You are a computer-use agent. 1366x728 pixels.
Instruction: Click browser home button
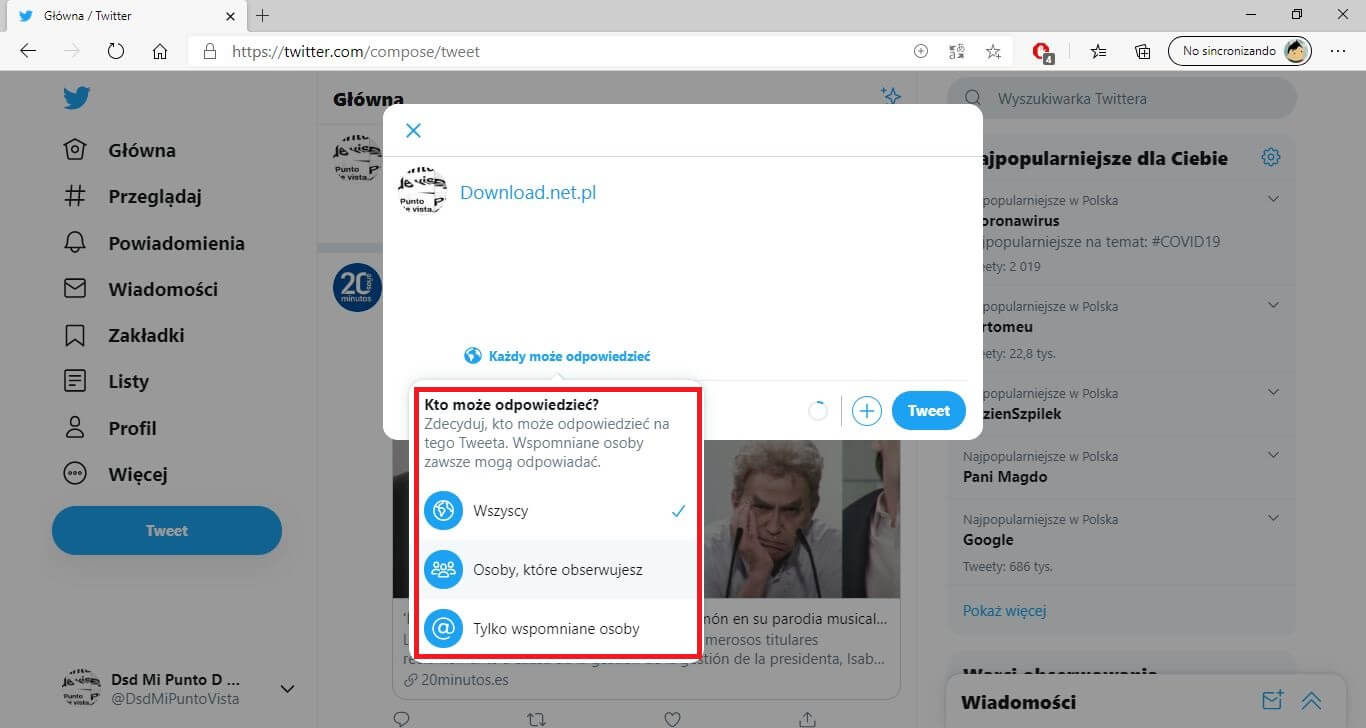coord(160,51)
